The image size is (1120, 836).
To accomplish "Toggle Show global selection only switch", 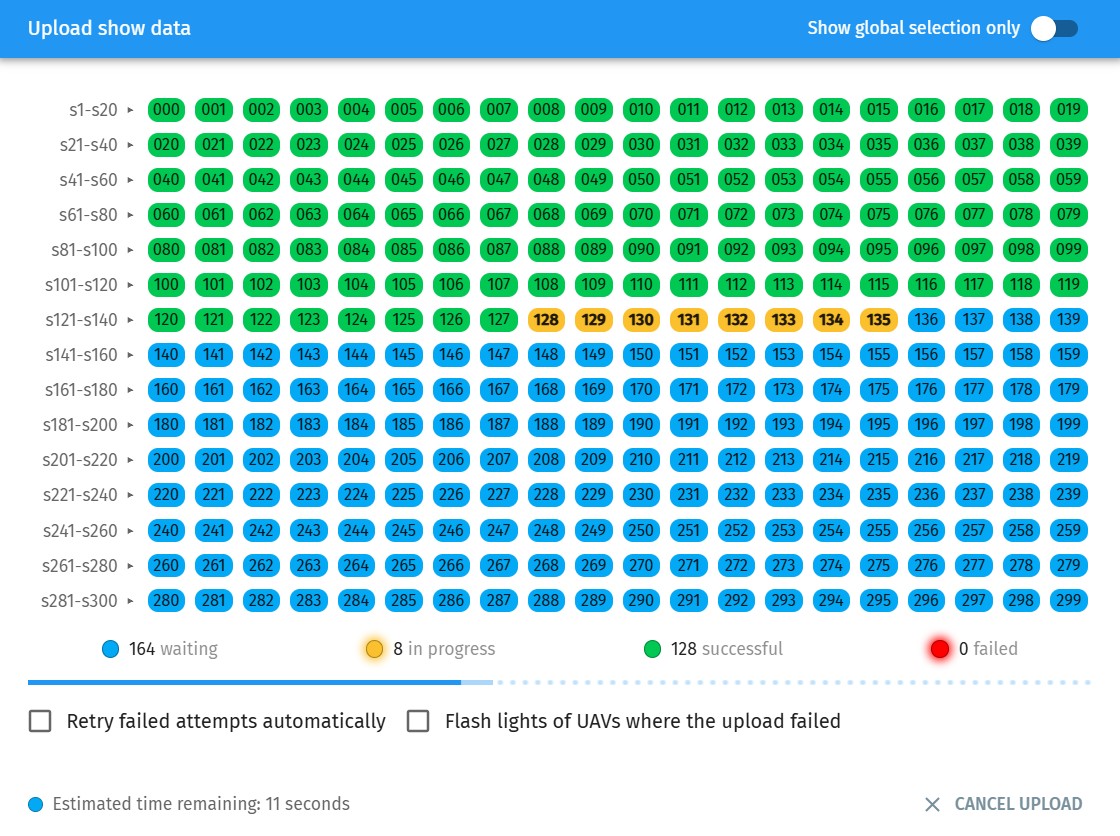I will click(x=1054, y=28).
